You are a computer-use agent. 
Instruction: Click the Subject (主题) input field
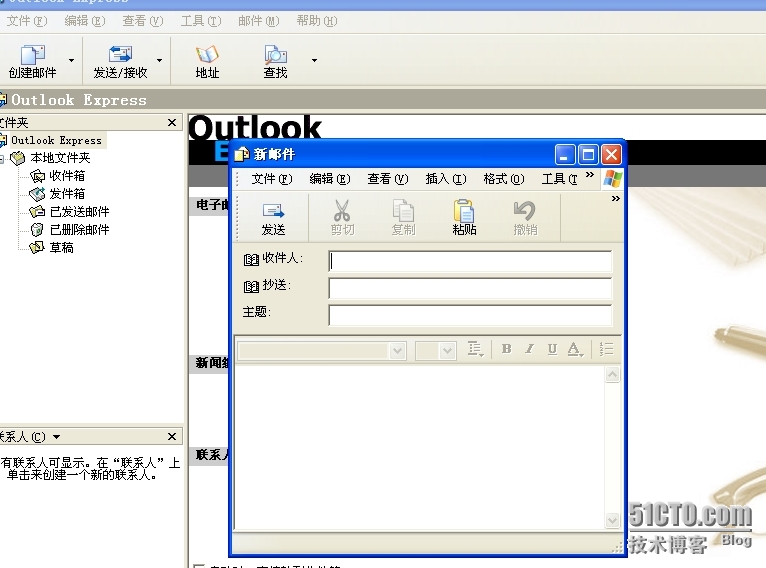(x=470, y=315)
